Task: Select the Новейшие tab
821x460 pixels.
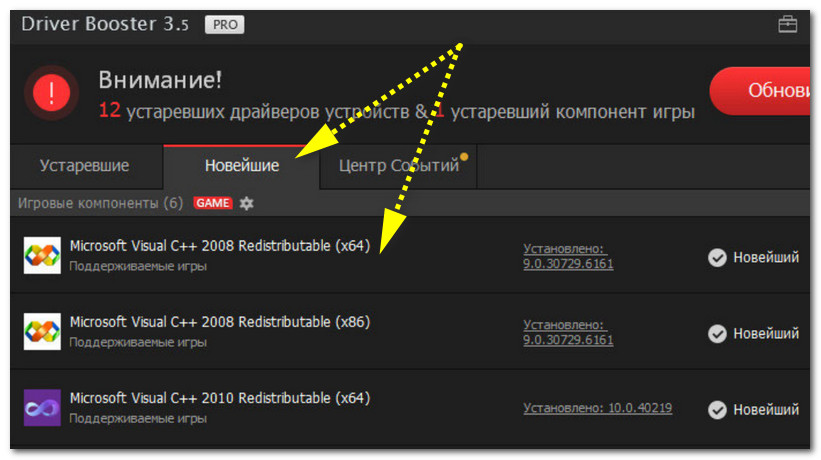Action: tap(241, 166)
